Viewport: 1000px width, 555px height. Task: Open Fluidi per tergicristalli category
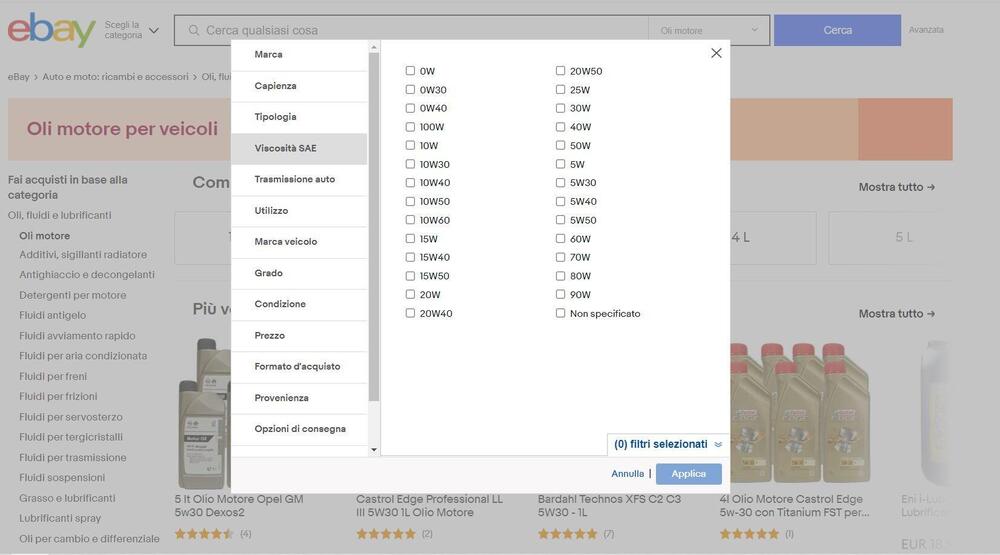(71, 437)
